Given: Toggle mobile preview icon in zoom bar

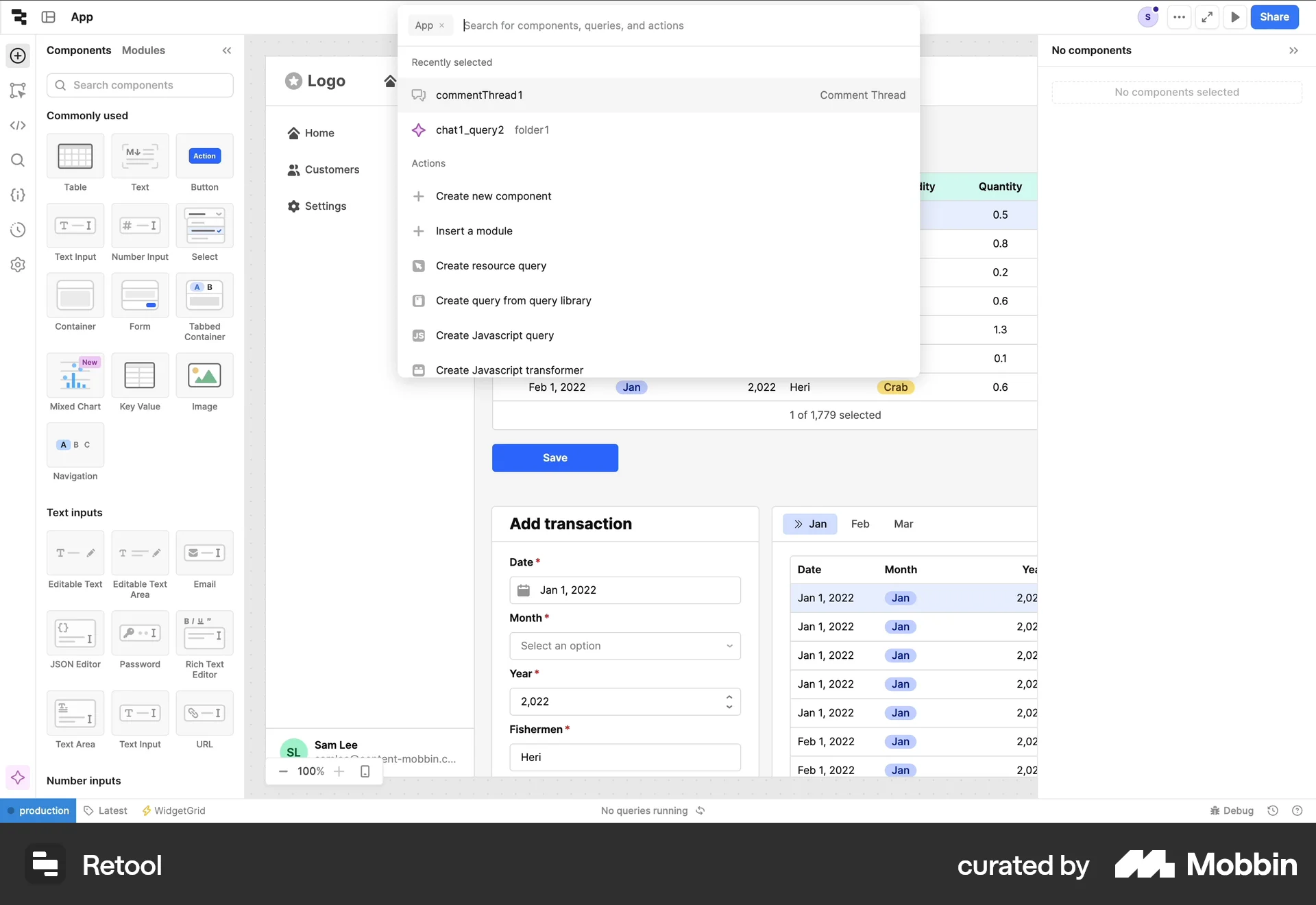Looking at the screenshot, I should (365, 771).
